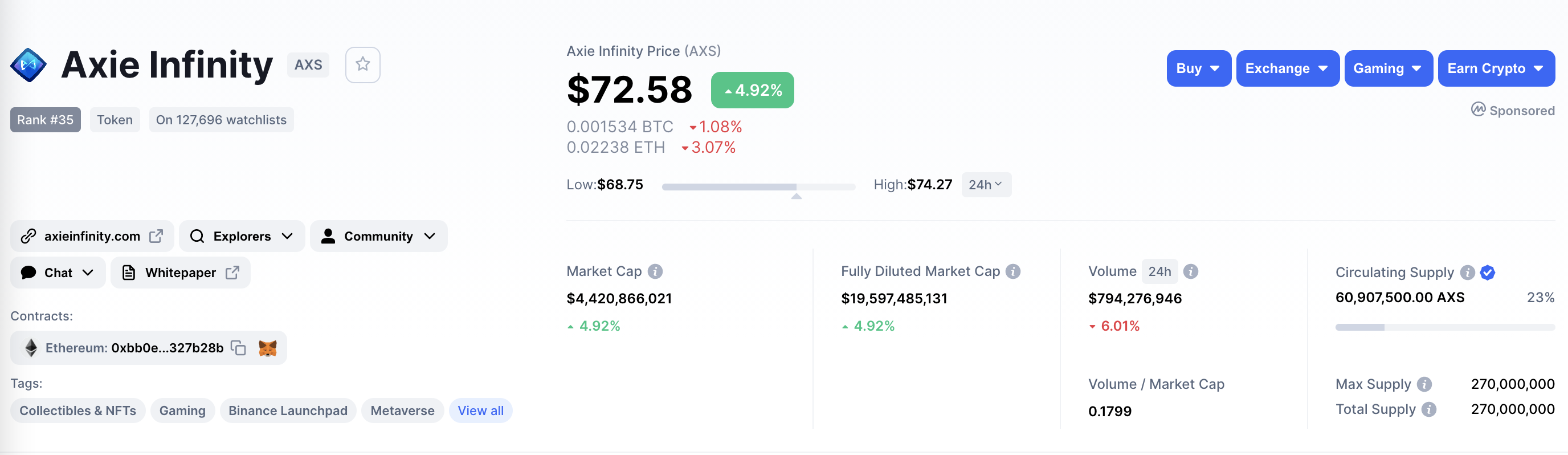Click Max Supply info icon
This screenshot has width=1568, height=455.
(x=1424, y=384)
